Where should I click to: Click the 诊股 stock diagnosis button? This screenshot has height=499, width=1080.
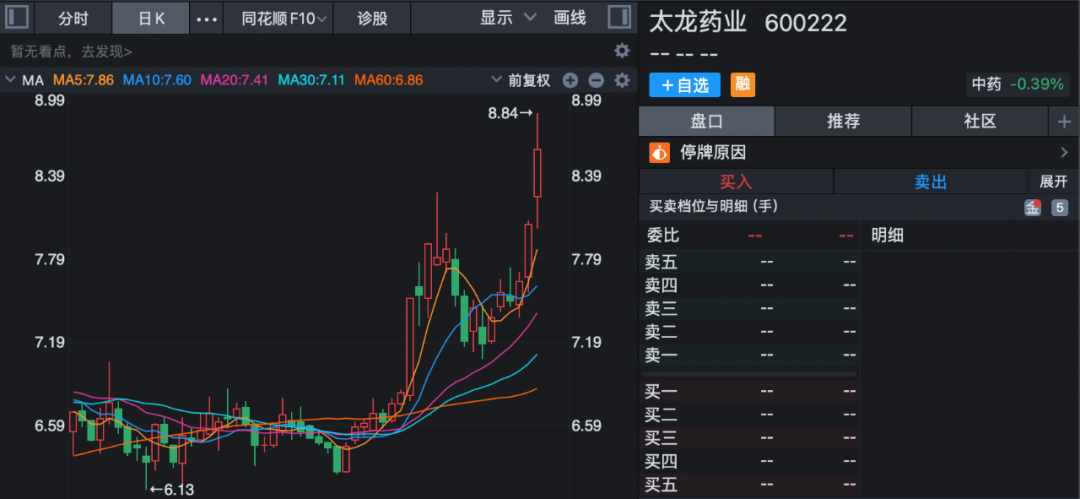click(x=372, y=18)
